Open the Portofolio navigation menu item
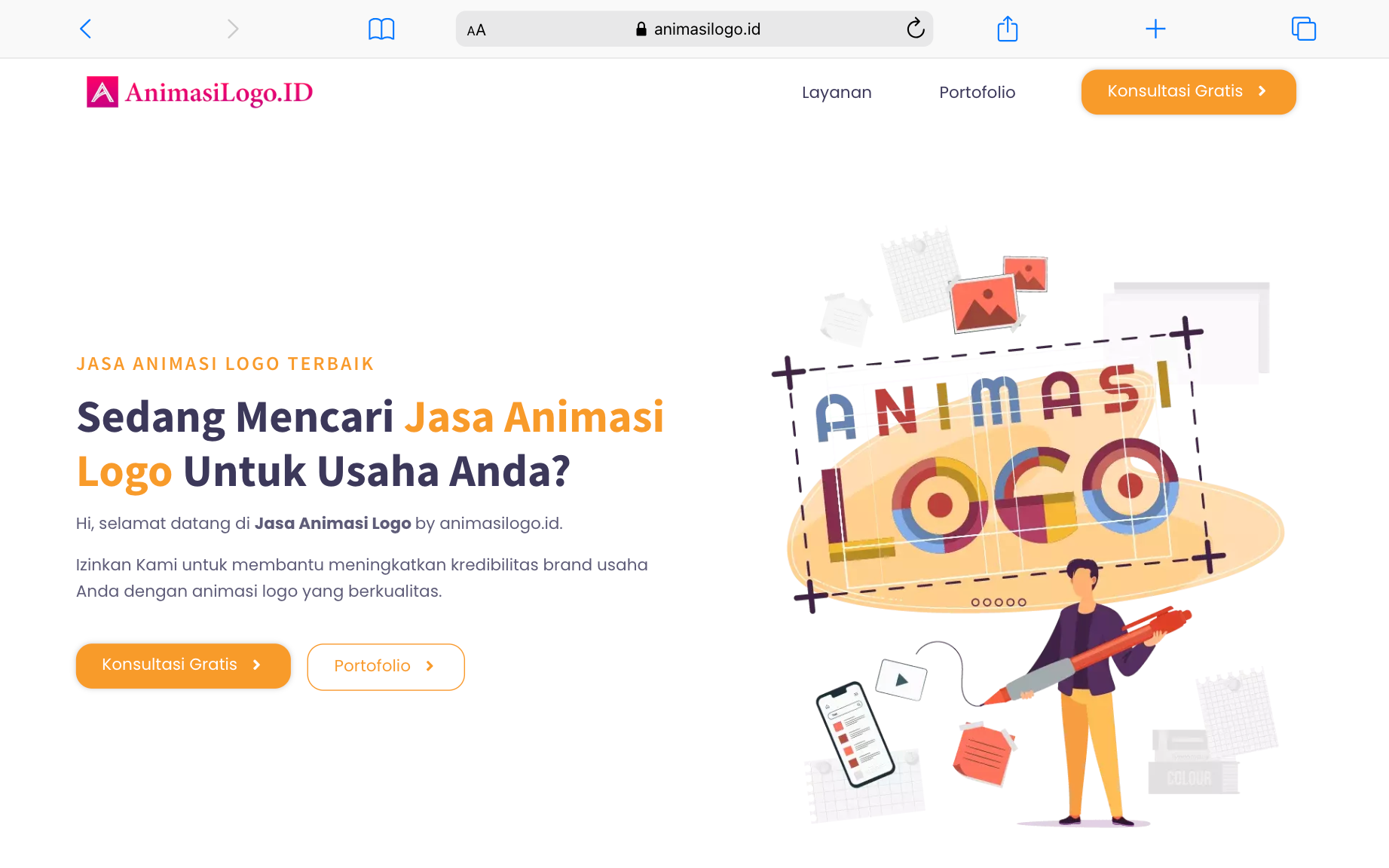This screenshot has width=1389, height=868. pyautogui.click(x=977, y=92)
